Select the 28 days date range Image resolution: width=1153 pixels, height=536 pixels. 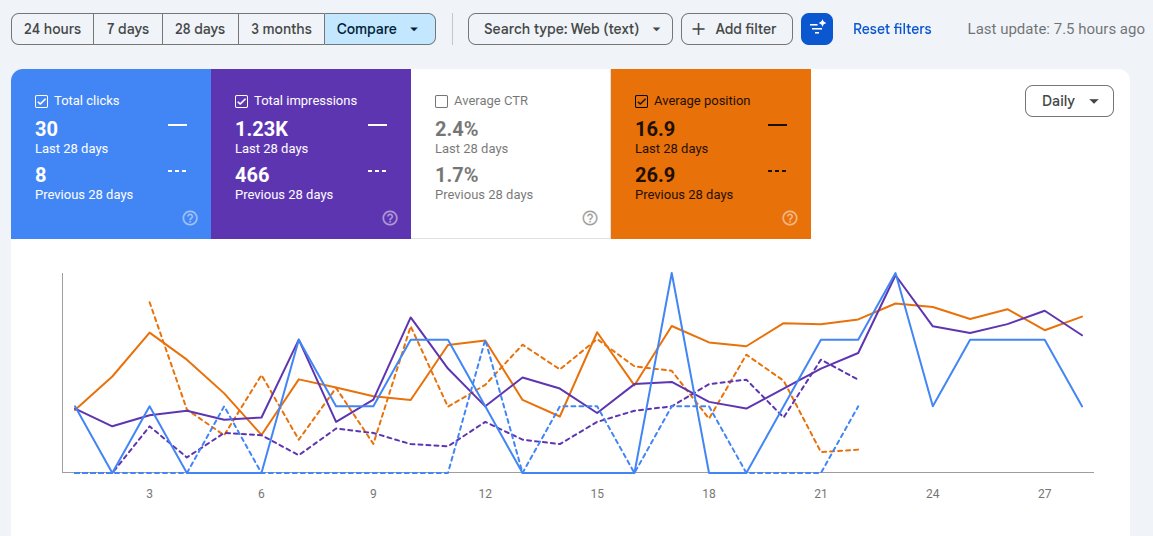(x=200, y=29)
